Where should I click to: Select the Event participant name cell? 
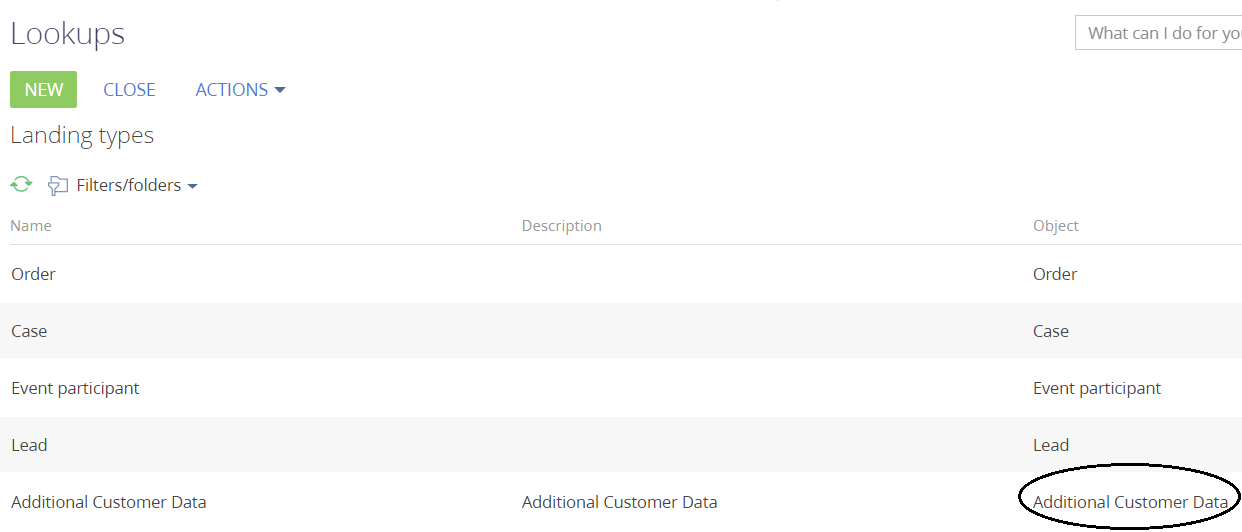pos(75,388)
